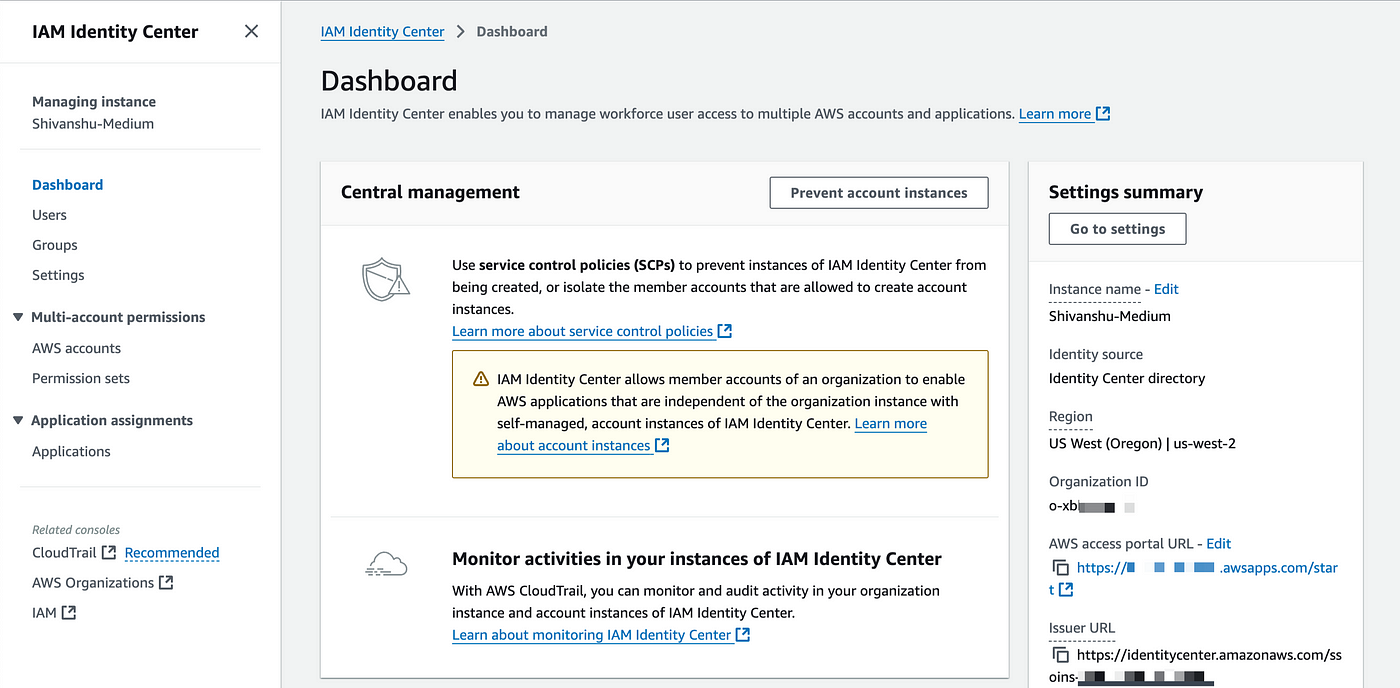Open Learn more about account instances link
This screenshot has height=688, width=1400.
tap(712, 434)
